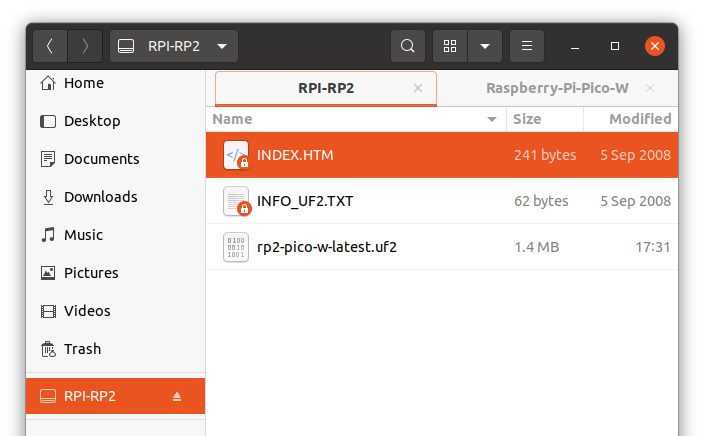This screenshot has height=436, width=704.
Task: Click the drive icon in the path bar
Action: coord(126,46)
